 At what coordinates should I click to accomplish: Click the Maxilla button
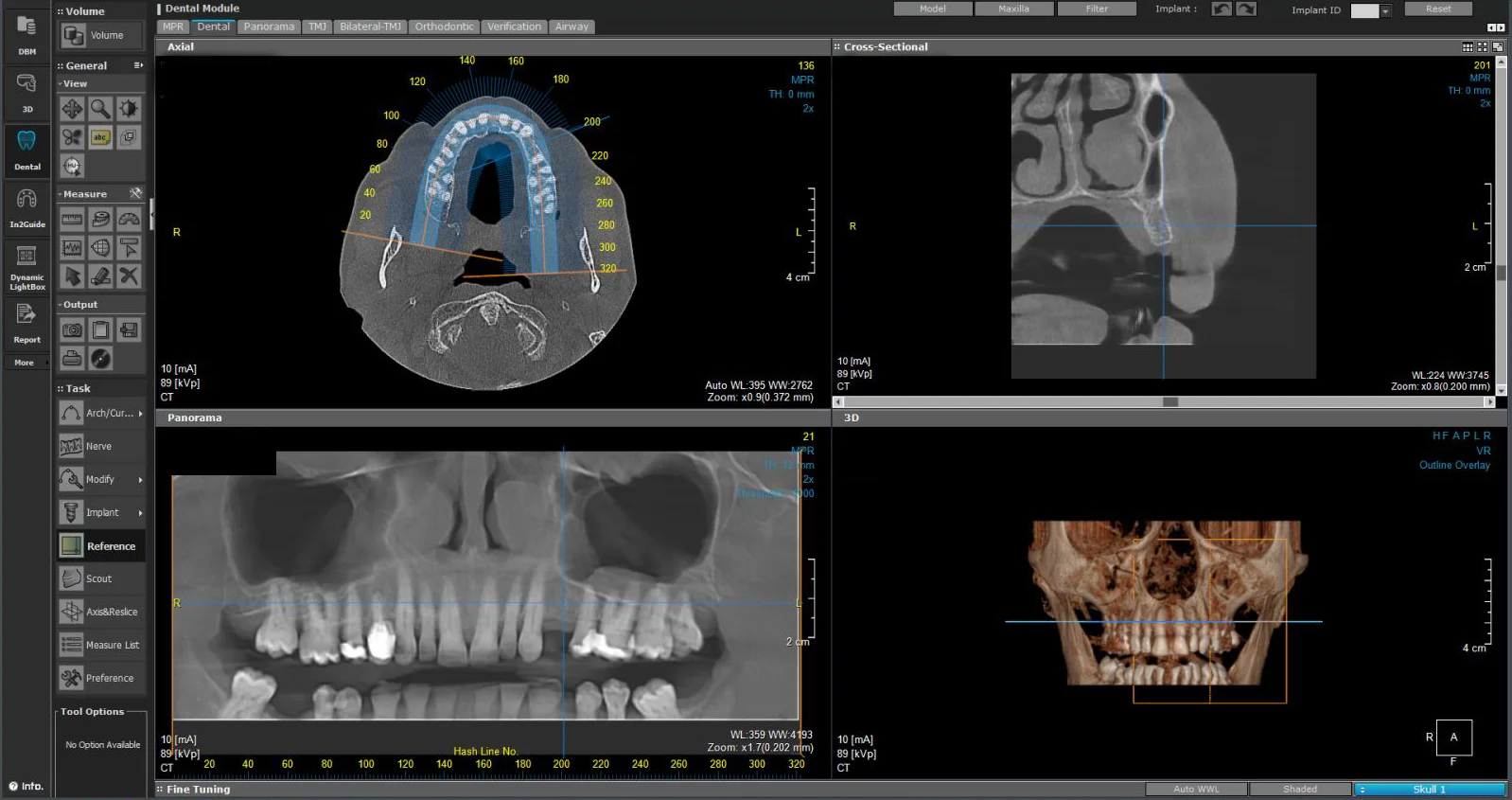pos(1013,9)
